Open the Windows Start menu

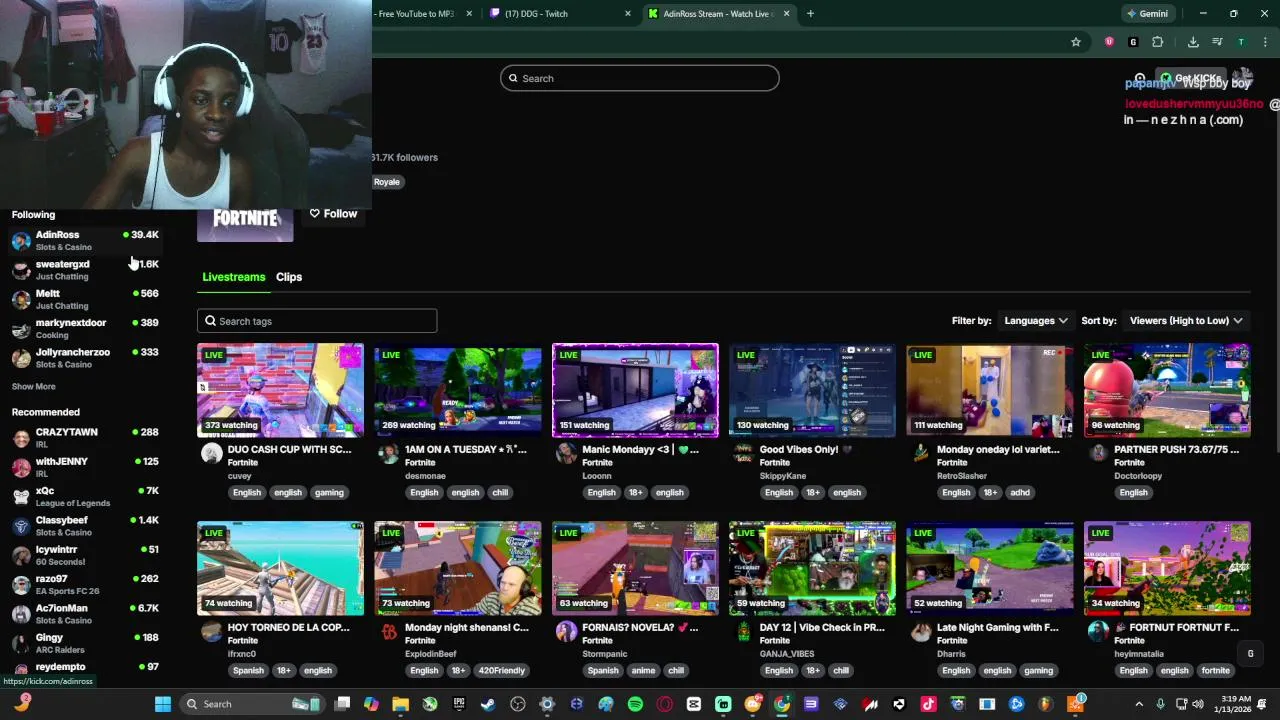[163, 704]
